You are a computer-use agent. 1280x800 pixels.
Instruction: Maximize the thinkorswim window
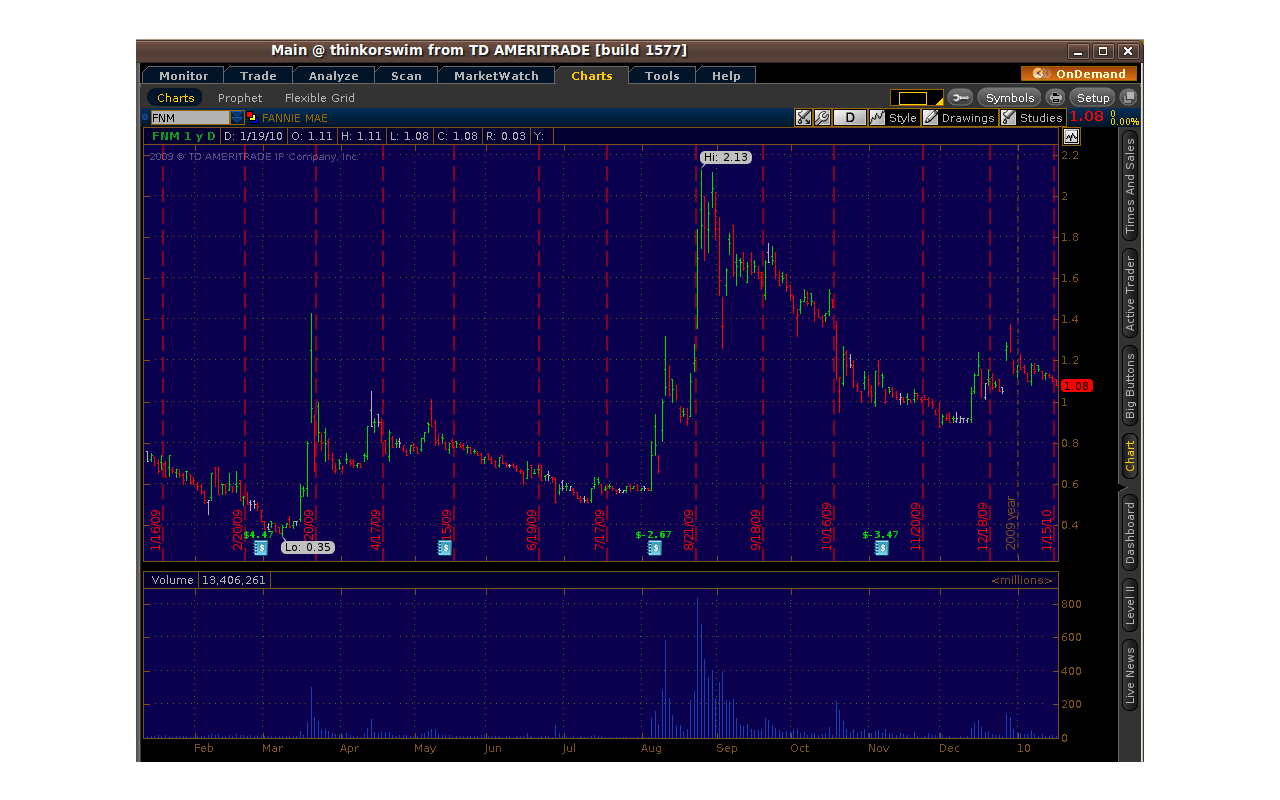[1103, 51]
